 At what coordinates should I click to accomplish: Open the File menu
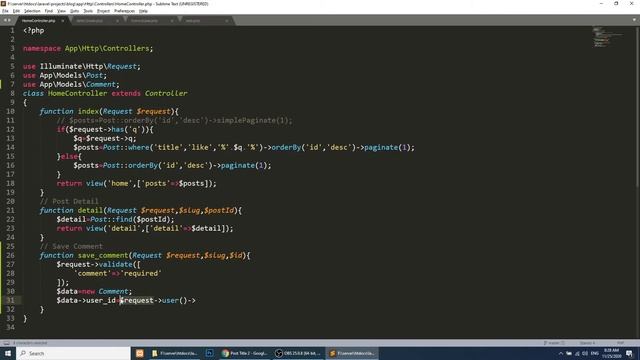(5, 11)
